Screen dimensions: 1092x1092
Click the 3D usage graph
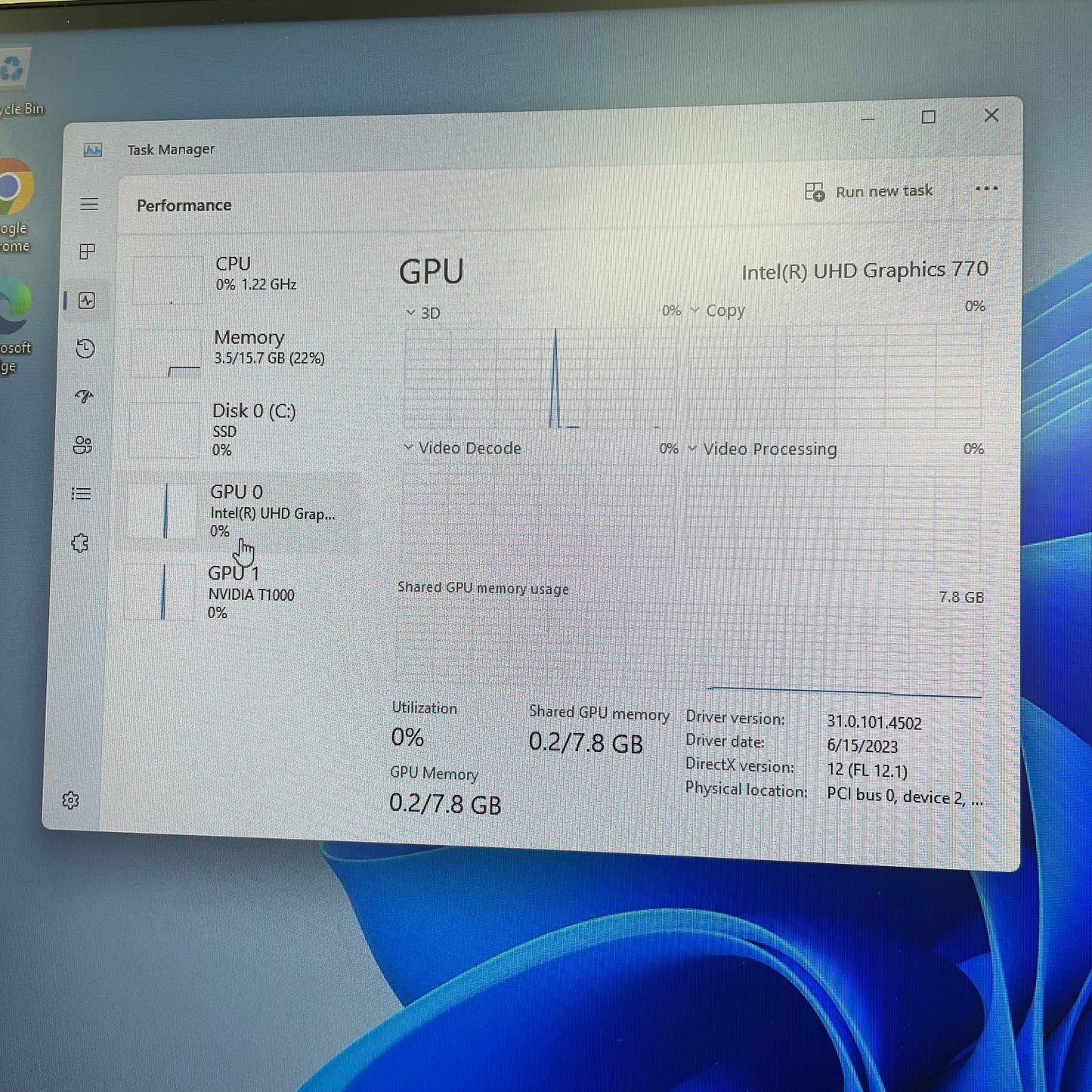[x=539, y=376]
